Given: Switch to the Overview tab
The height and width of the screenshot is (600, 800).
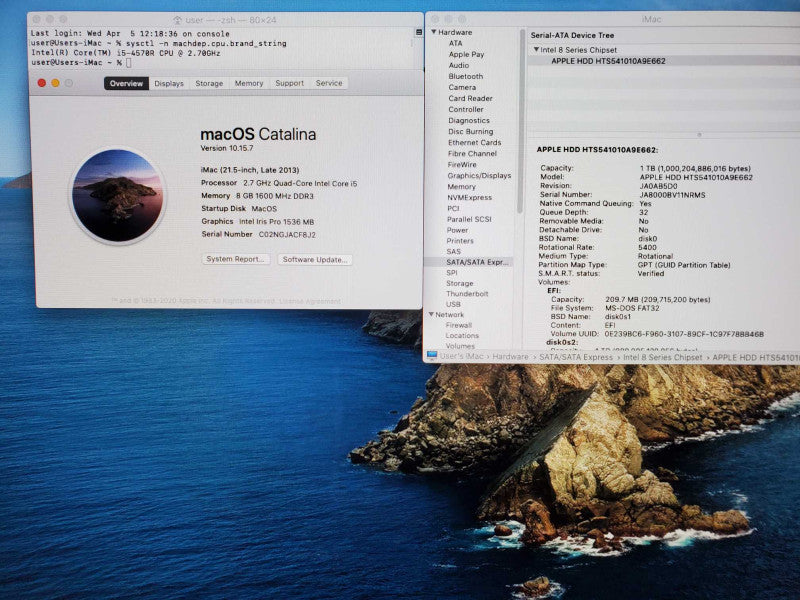Looking at the screenshot, I should 126,83.
